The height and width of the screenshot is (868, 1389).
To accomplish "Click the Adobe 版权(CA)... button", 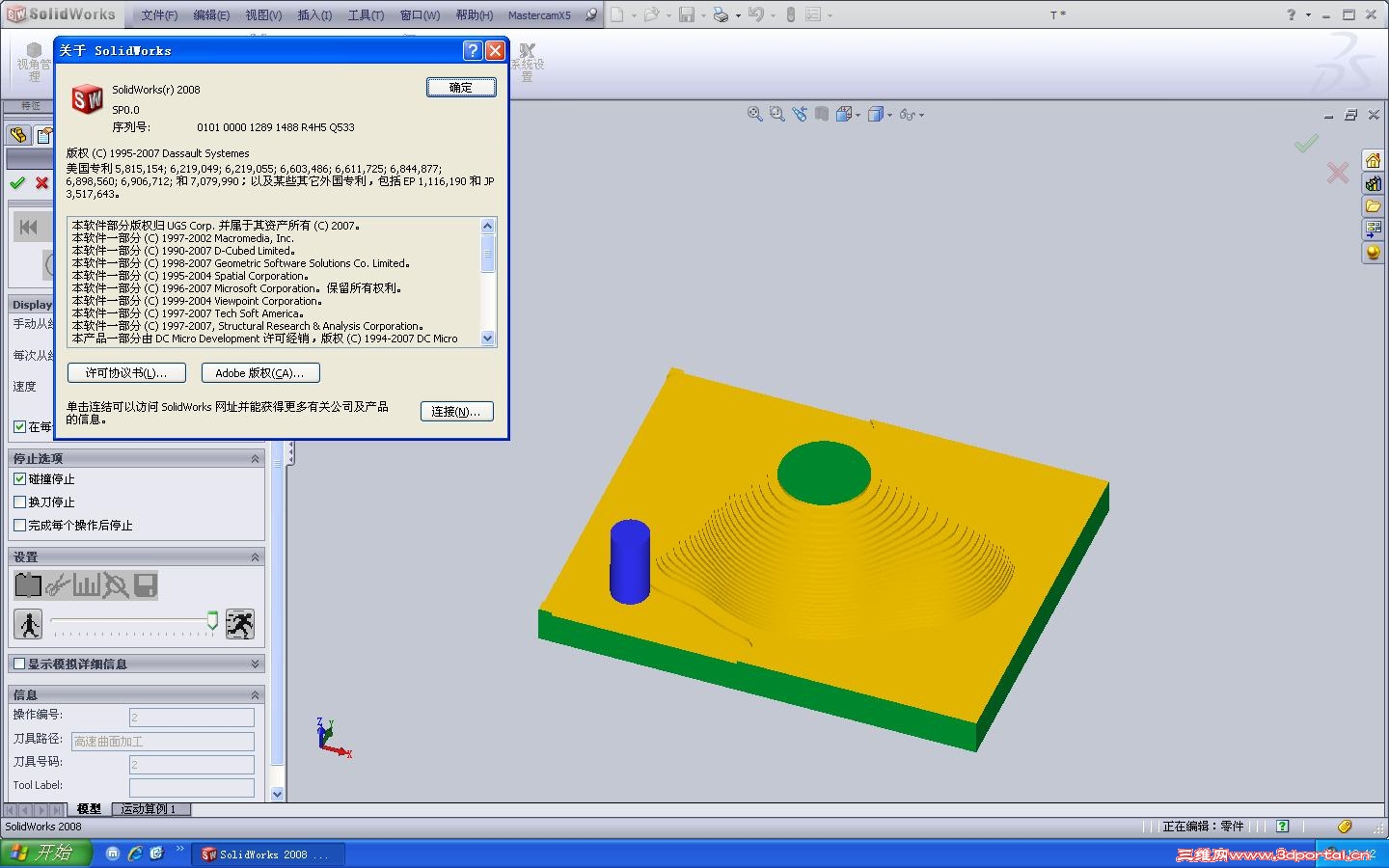I will [x=260, y=373].
